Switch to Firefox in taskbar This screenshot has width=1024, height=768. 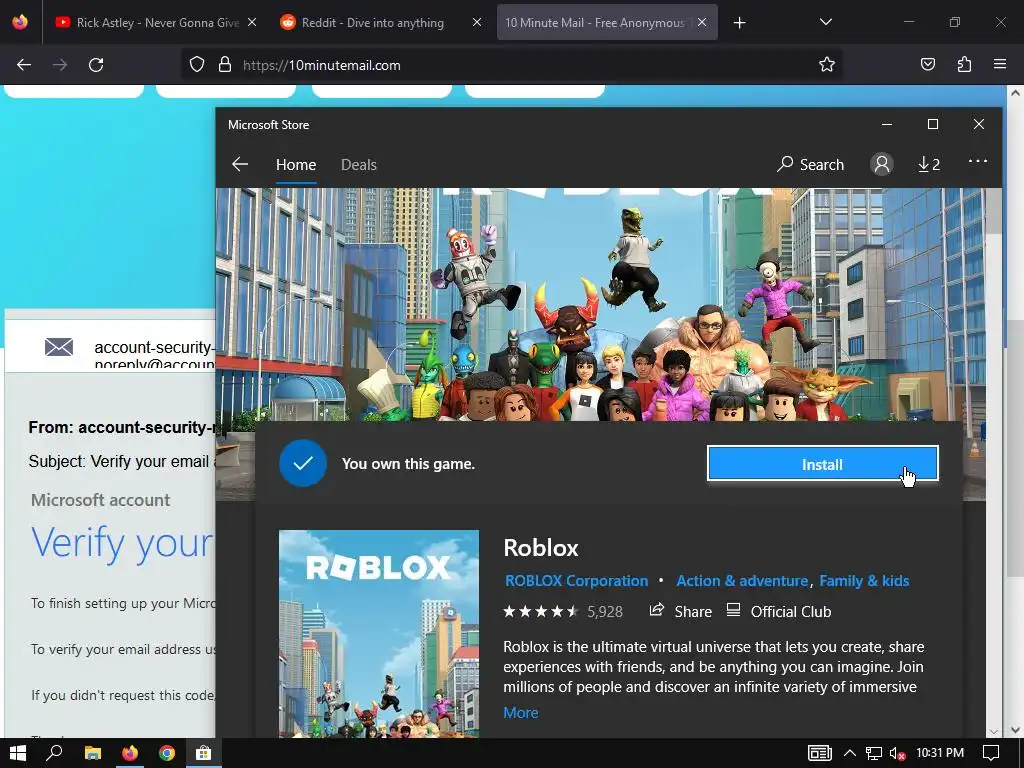[130, 754]
